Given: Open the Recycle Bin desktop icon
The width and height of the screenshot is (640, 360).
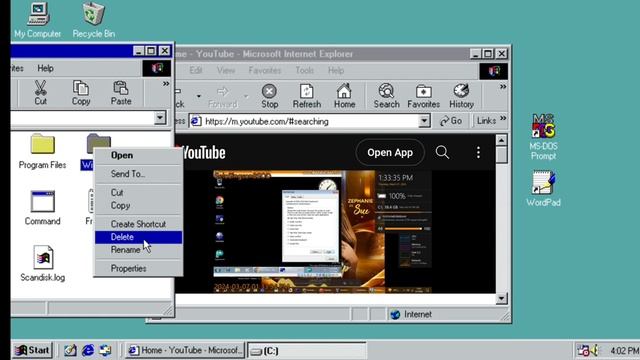Looking at the screenshot, I should click(x=93, y=20).
